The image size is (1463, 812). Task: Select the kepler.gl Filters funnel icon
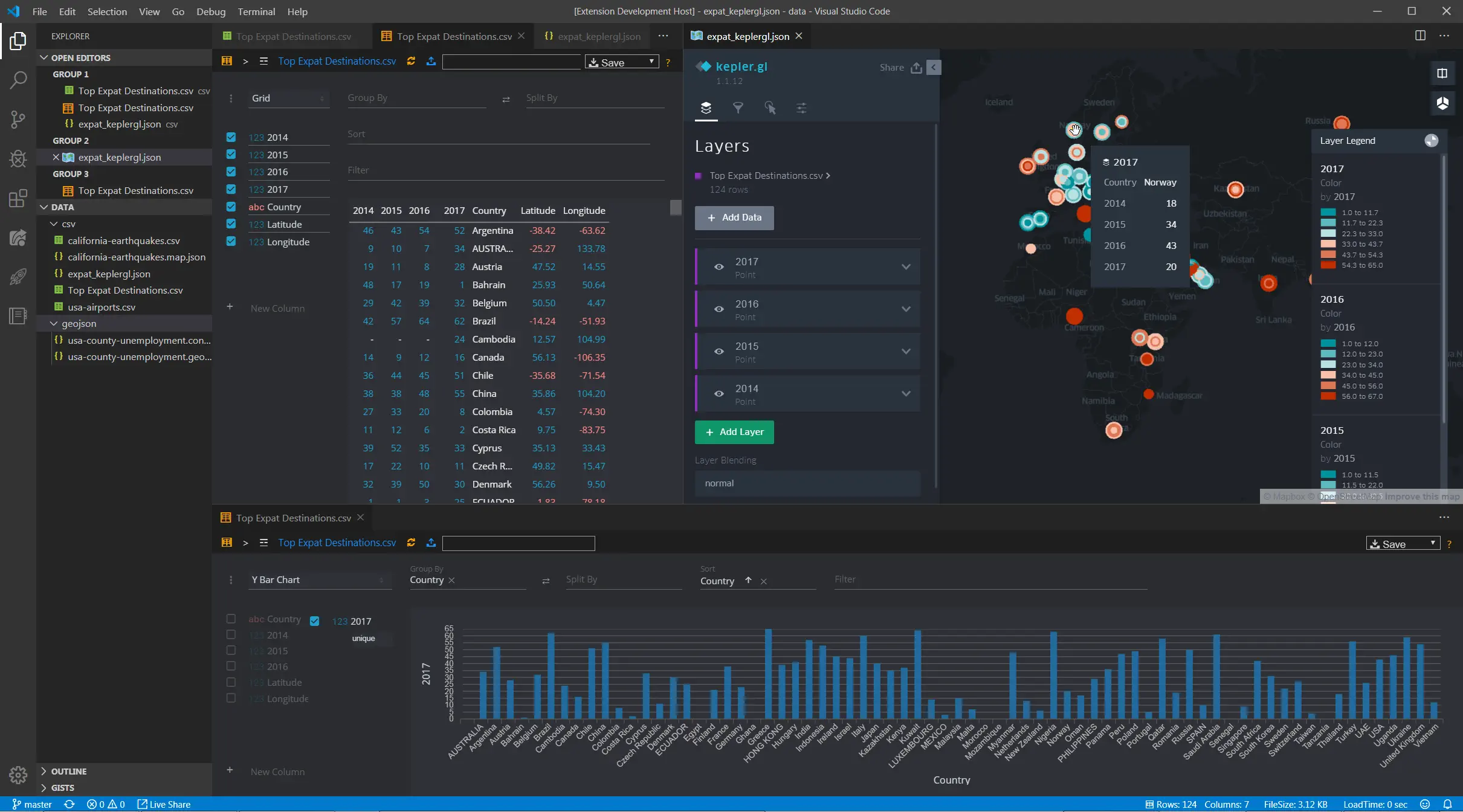[x=738, y=108]
